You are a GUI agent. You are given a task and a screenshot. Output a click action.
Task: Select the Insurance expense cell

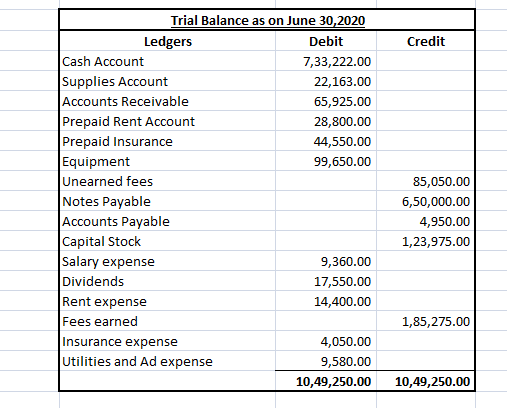click(168, 341)
